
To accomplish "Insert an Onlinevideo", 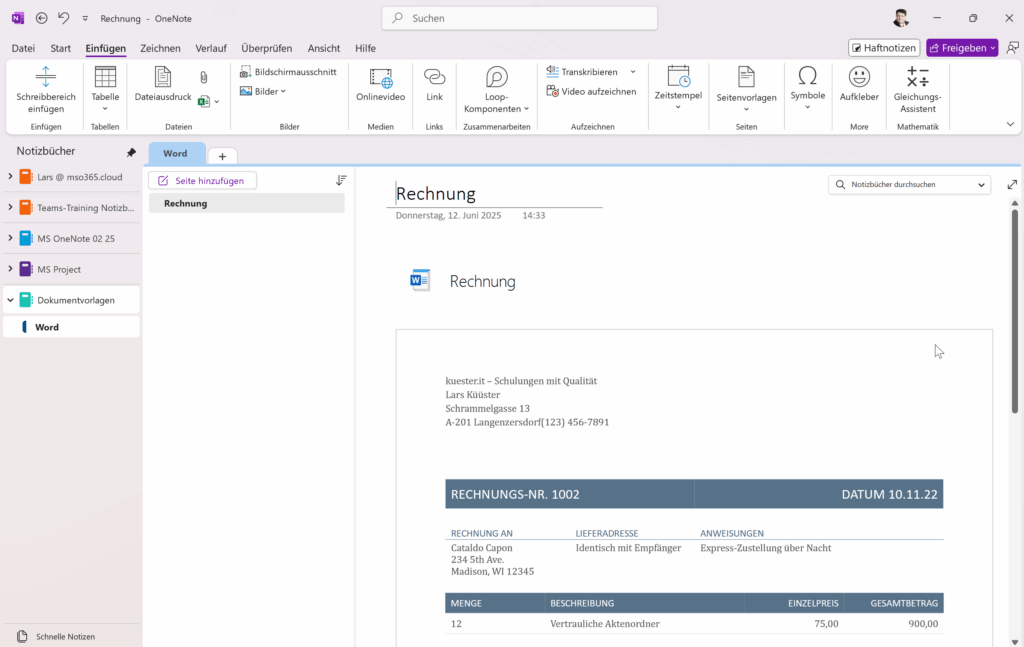I will pyautogui.click(x=381, y=84).
